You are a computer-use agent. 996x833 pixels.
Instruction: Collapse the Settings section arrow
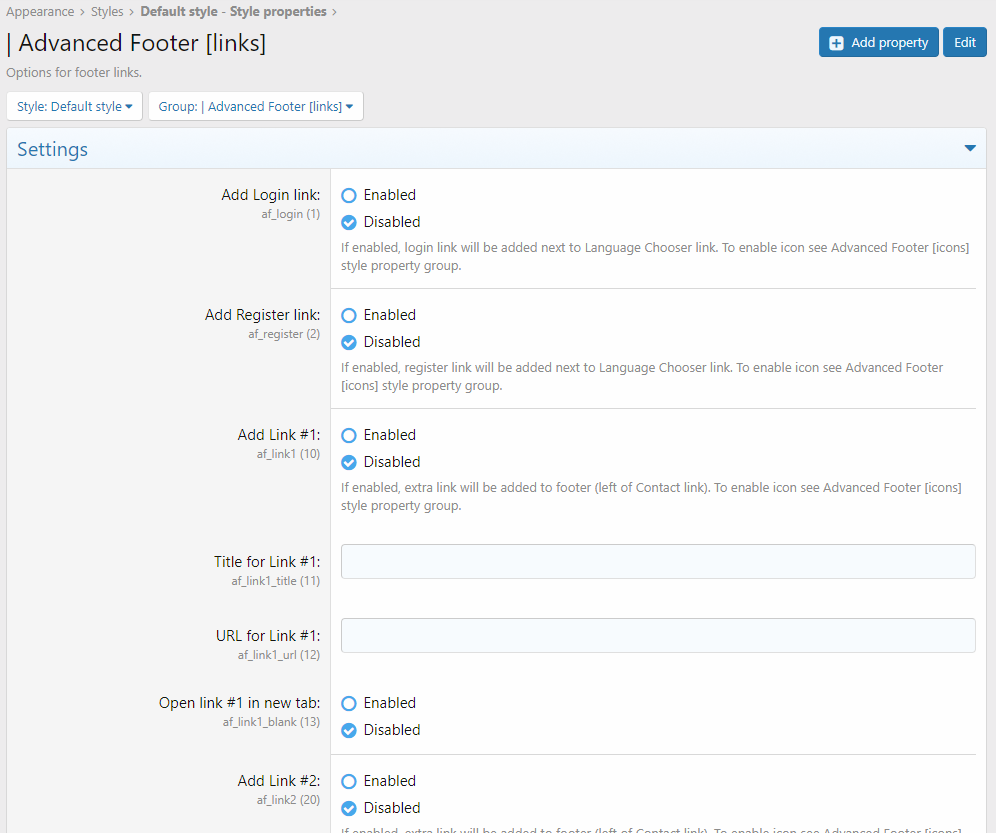[x=969, y=149]
